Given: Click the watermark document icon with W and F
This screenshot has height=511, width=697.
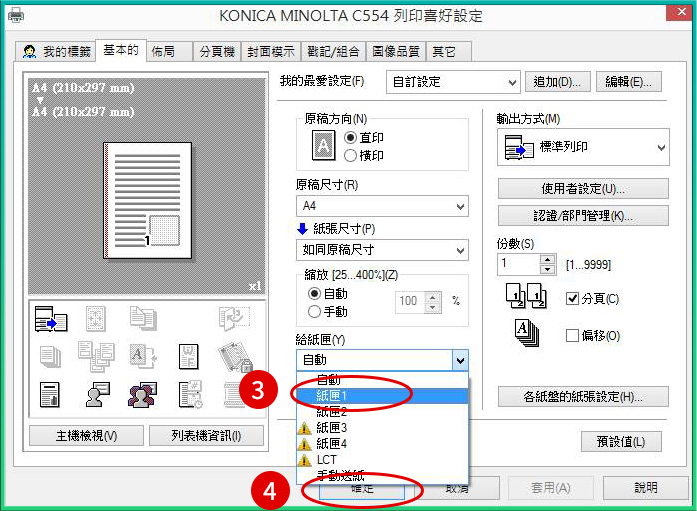Looking at the screenshot, I should pos(188,356).
